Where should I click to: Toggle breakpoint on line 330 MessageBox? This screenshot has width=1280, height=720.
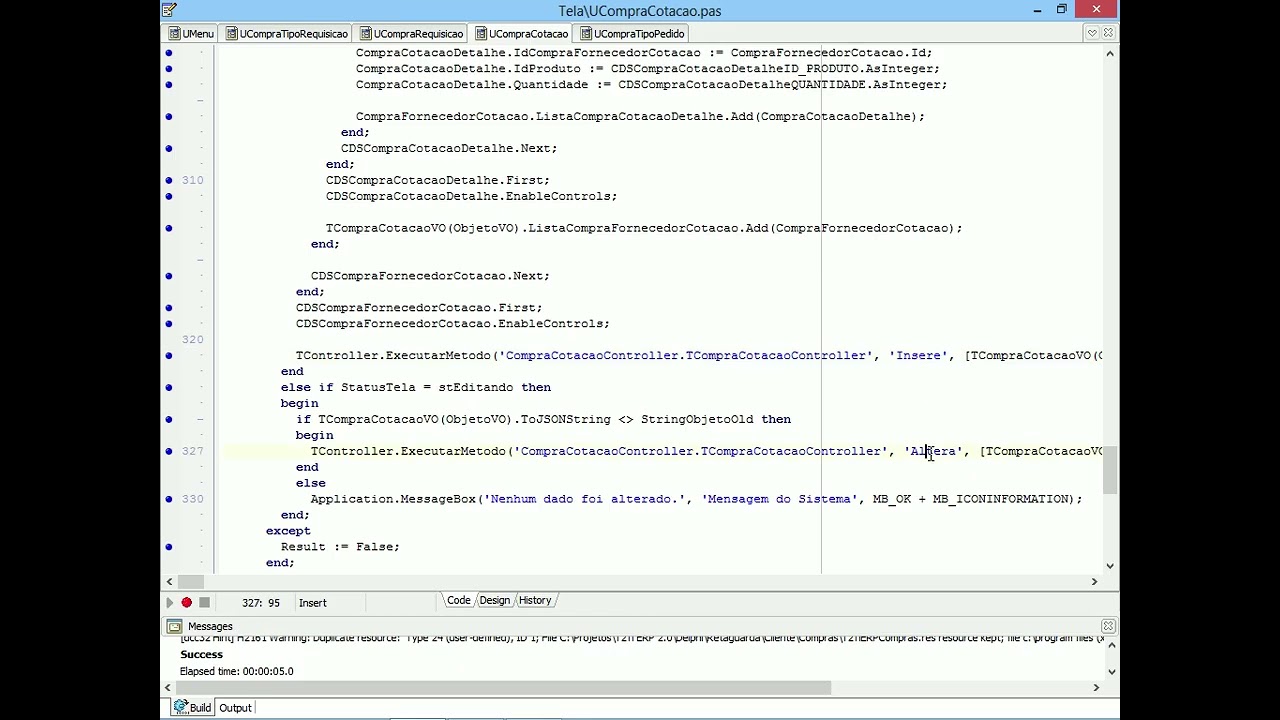[x=169, y=499]
